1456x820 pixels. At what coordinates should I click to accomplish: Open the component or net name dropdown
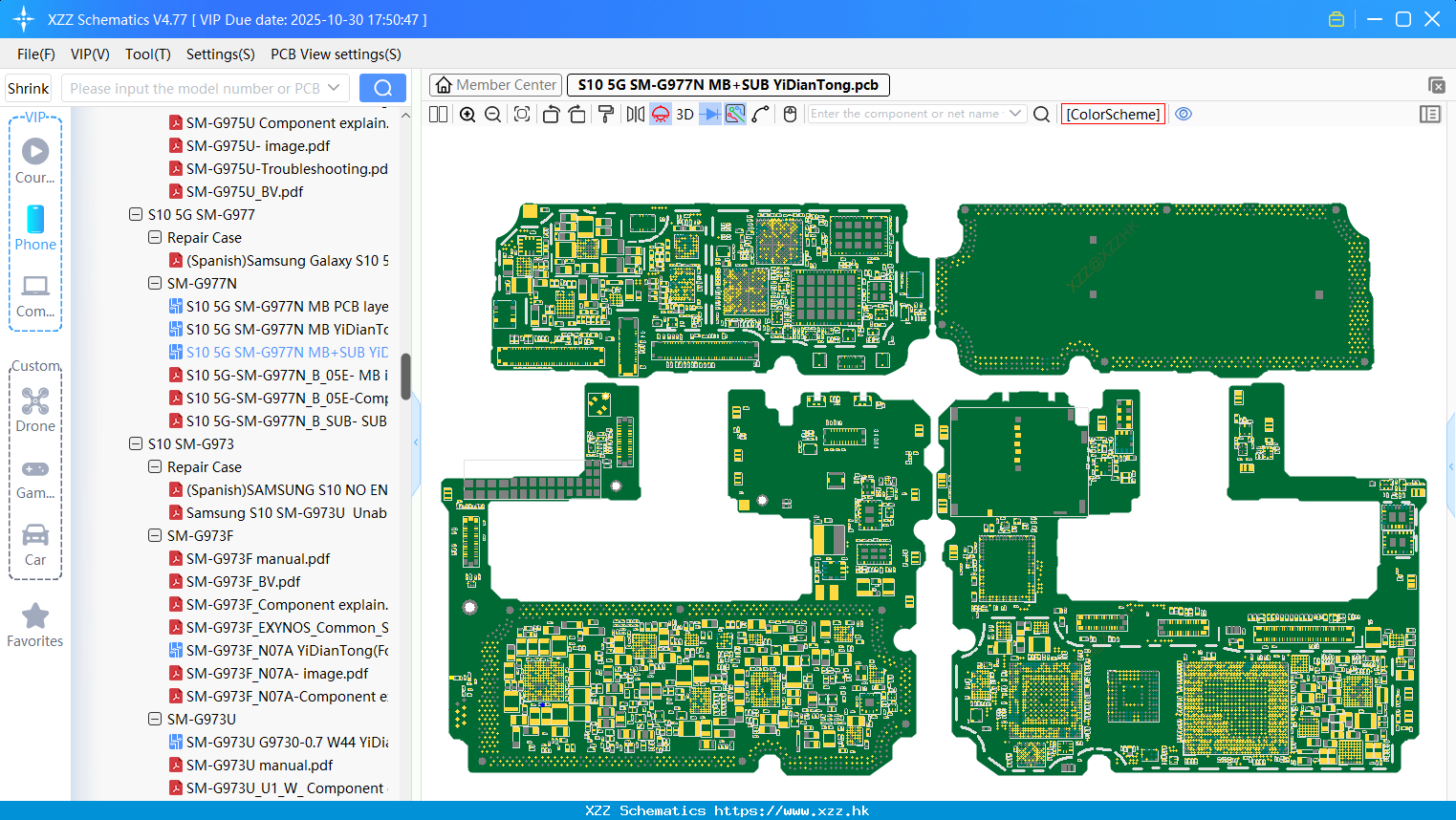click(x=1015, y=114)
